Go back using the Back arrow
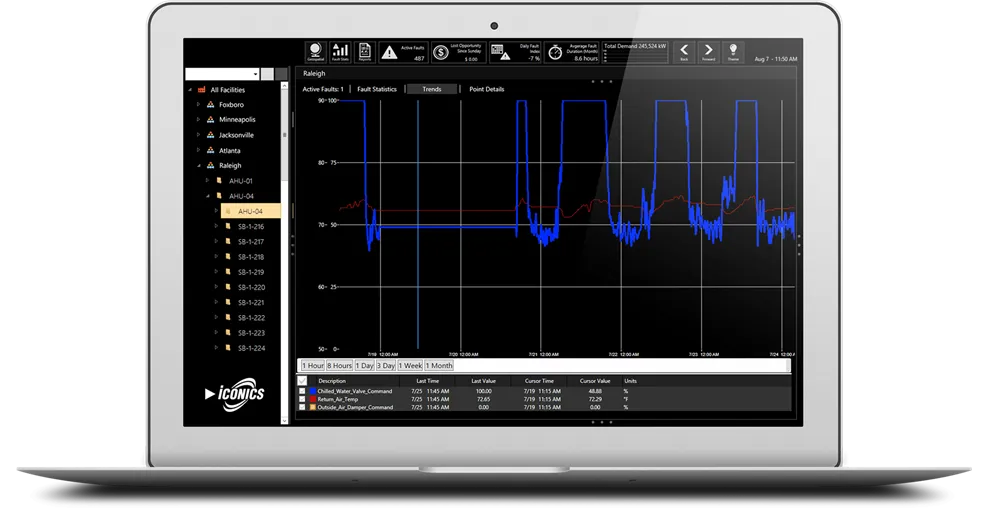This screenshot has height=508, width=1000. 684,51
